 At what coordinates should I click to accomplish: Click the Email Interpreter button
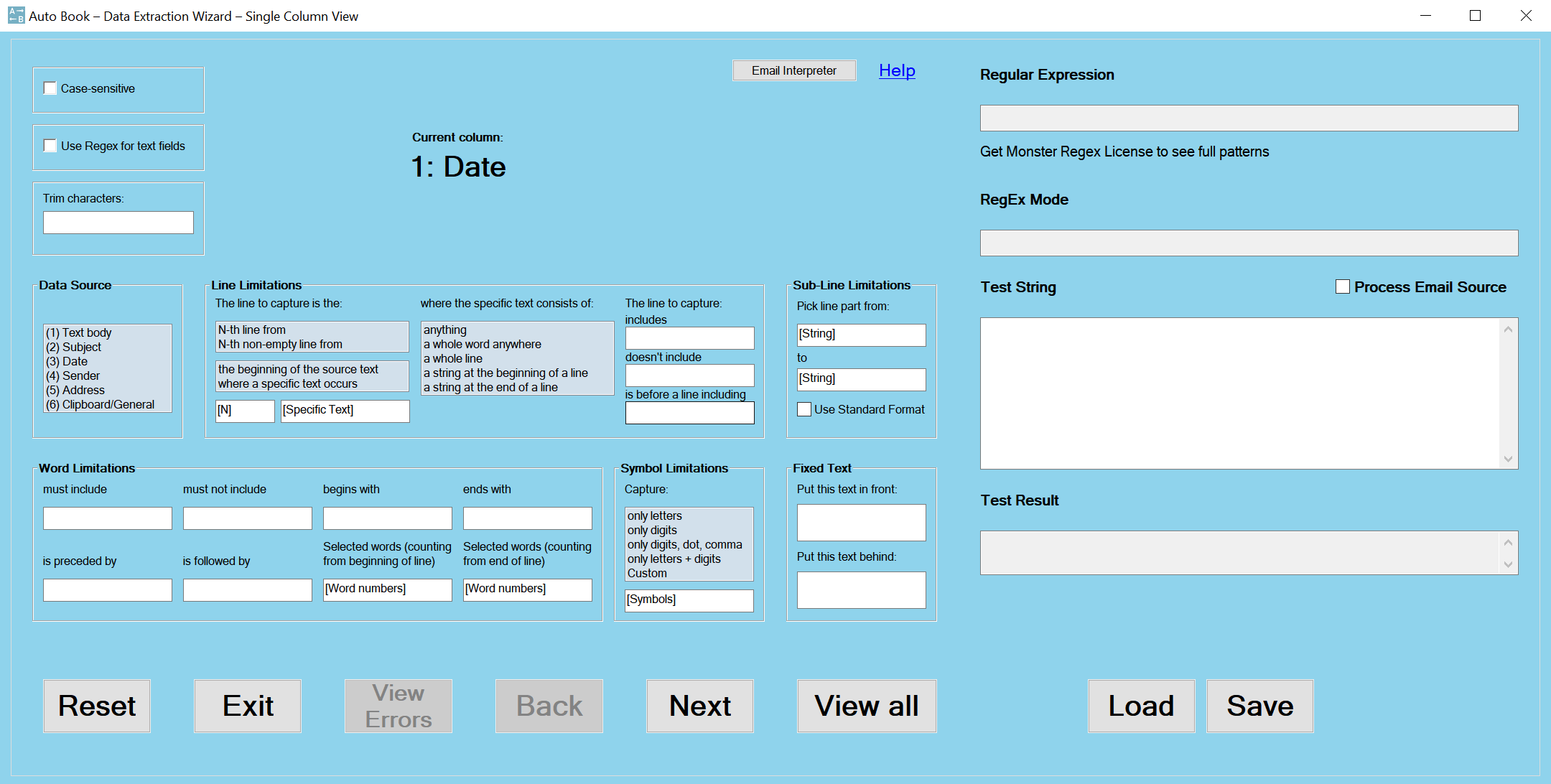pyautogui.click(x=793, y=70)
